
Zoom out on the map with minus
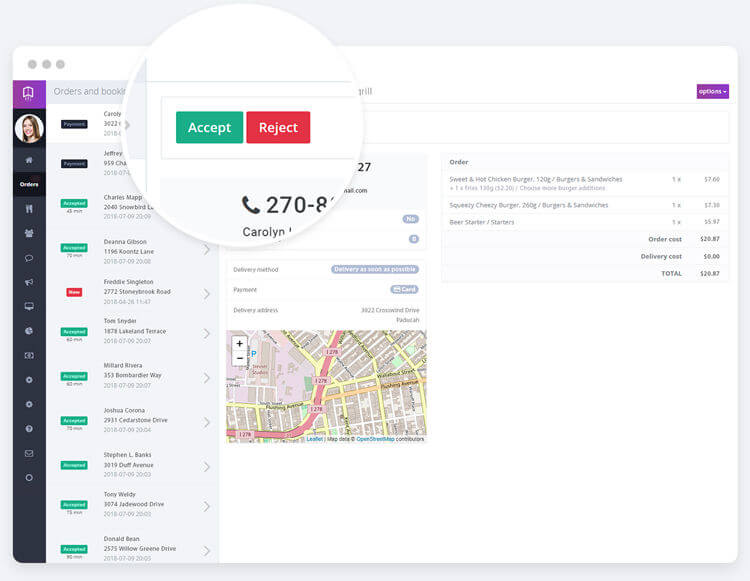(x=240, y=358)
